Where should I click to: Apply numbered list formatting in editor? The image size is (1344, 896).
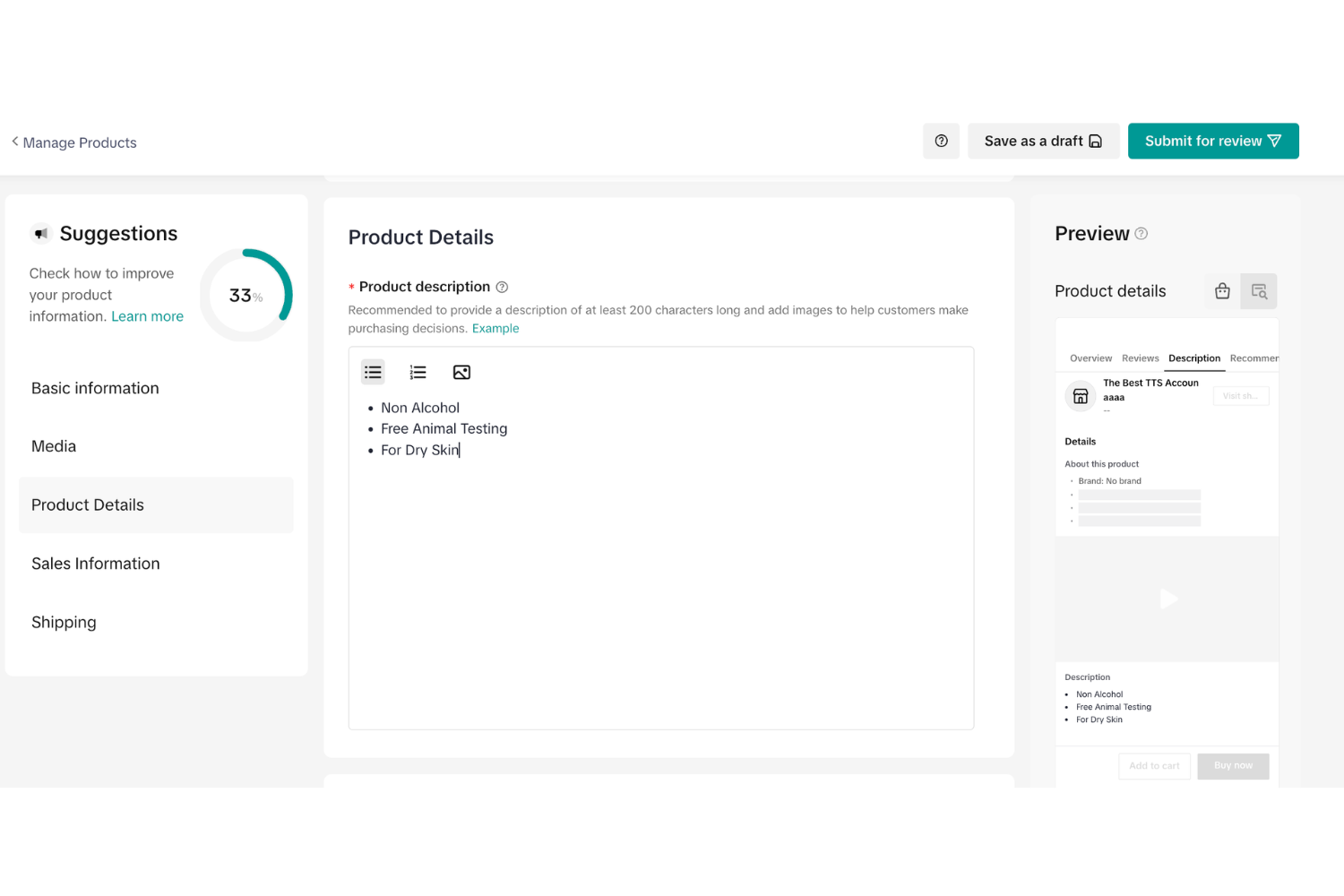coord(418,372)
